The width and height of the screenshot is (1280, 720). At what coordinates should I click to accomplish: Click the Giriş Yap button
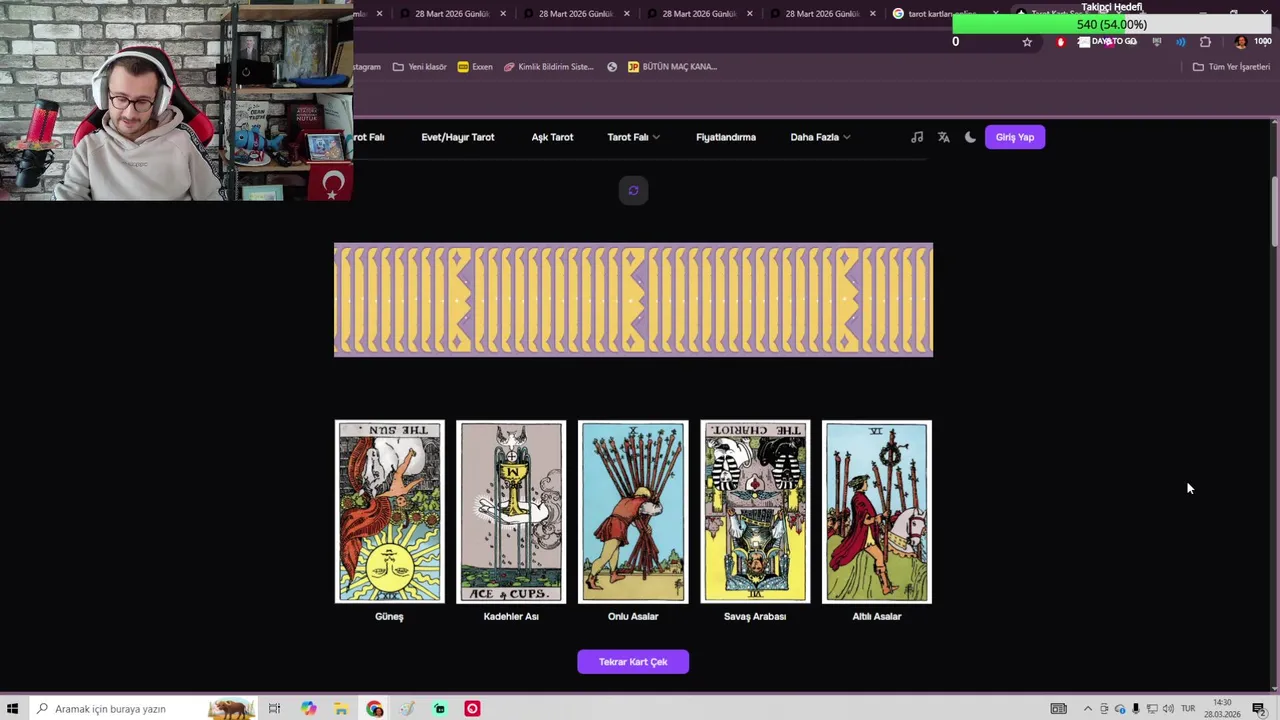pyautogui.click(x=1015, y=137)
